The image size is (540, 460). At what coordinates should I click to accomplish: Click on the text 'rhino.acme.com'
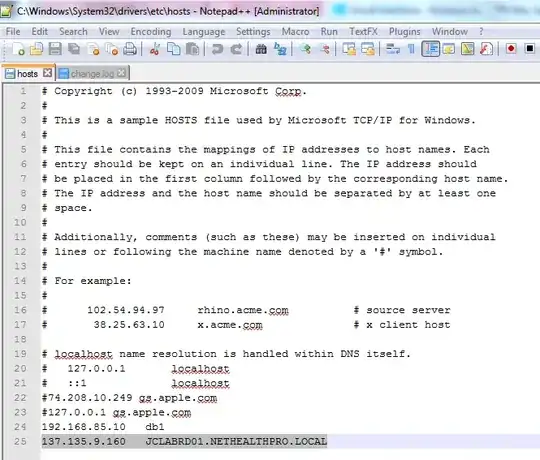click(243, 310)
